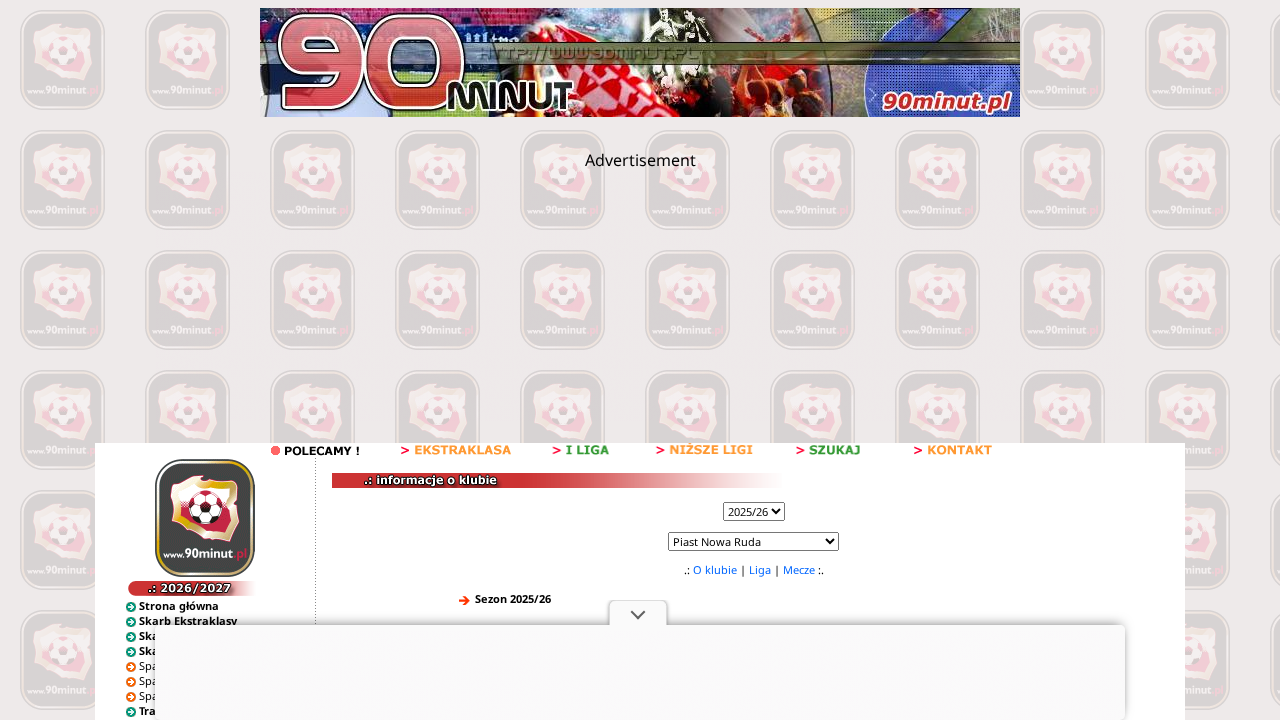Open the EKSTRAKLASA menu
Image resolution: width=1280 pixels, height=720 pixels.
(456, 451)
